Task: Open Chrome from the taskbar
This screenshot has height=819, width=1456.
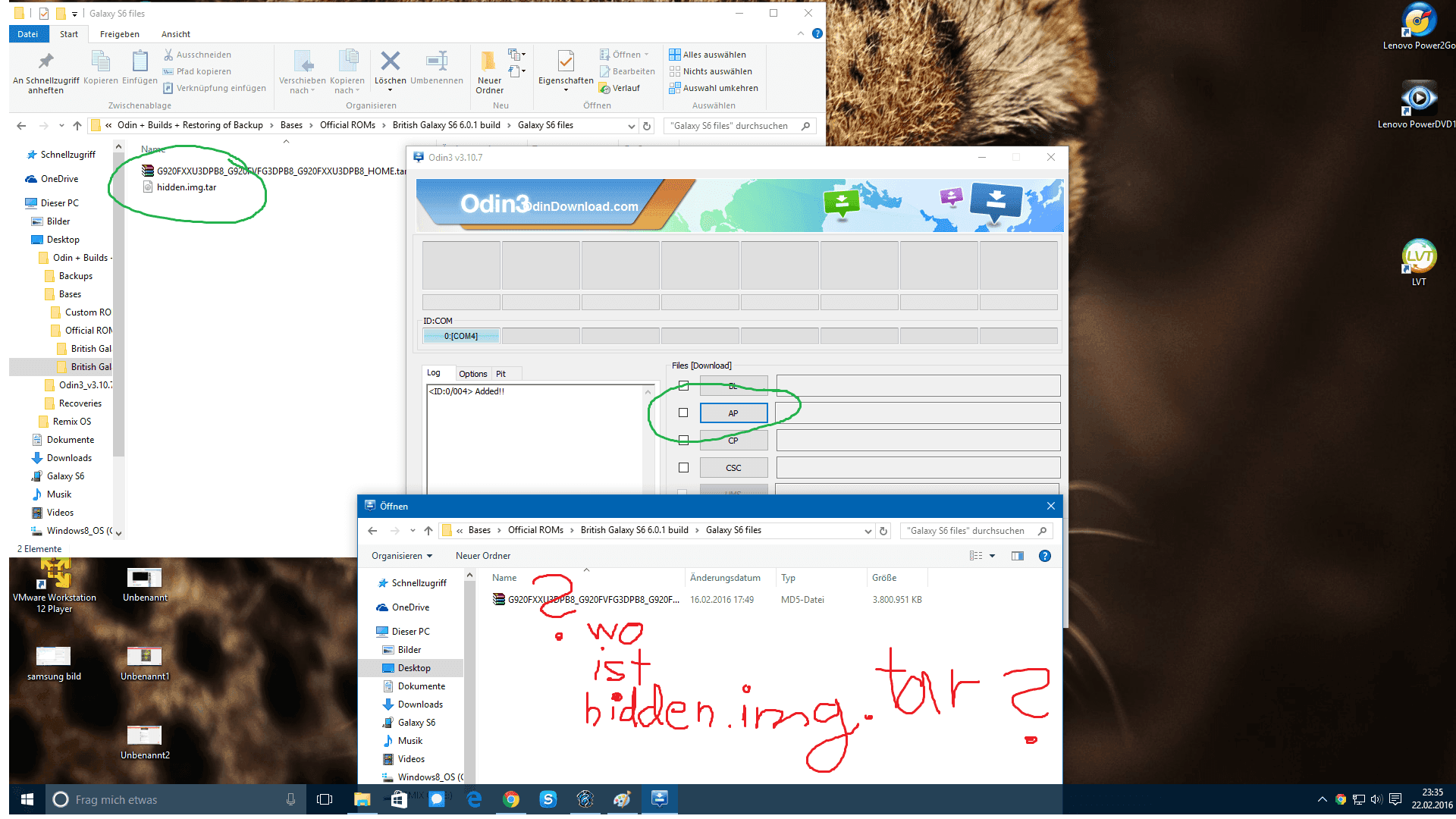Action: (511, 799)
